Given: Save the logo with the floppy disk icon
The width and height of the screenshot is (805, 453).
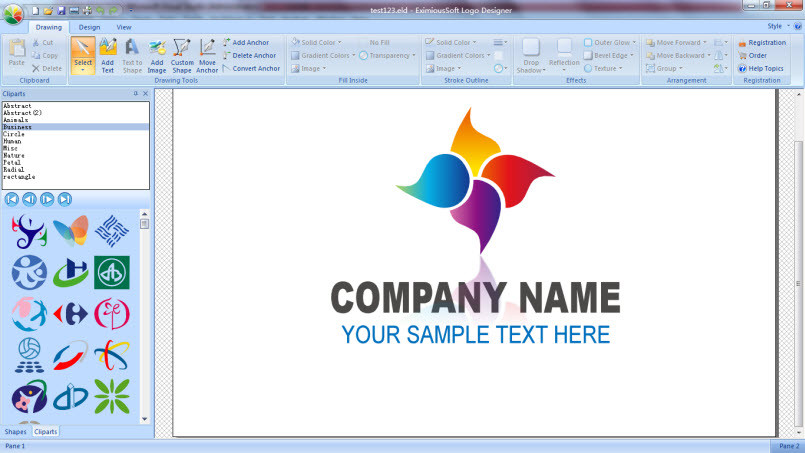Looking at the screenshot, I should [61, 10].
